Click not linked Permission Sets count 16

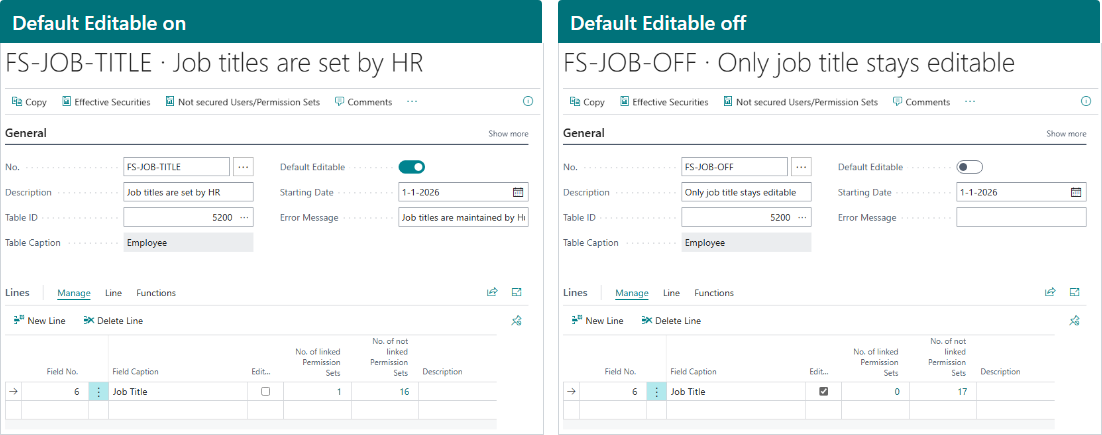coord(405,392)
